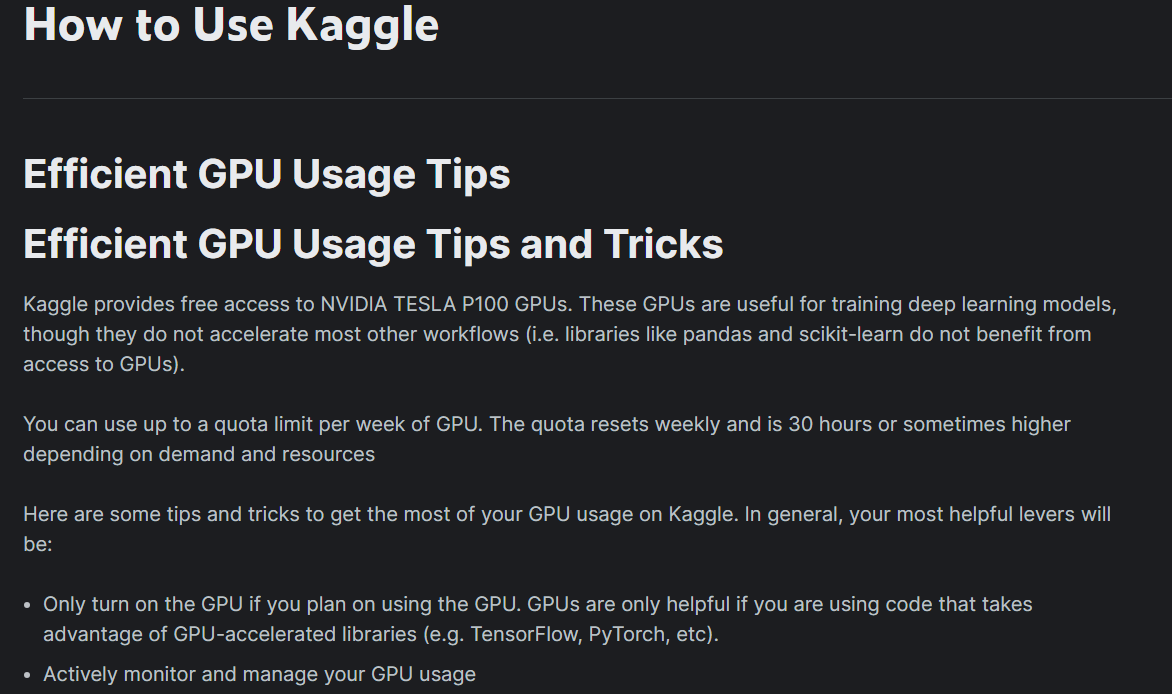Viewport: 1172px width, 694px height.
Task: Click the paragraph starting 'You can use up to'
Action: coord(547,439)
